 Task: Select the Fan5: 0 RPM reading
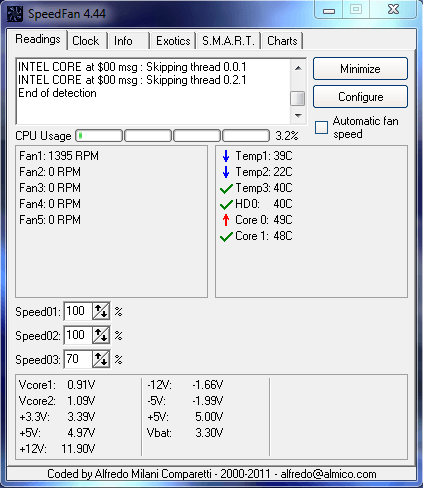click(50, 220)
